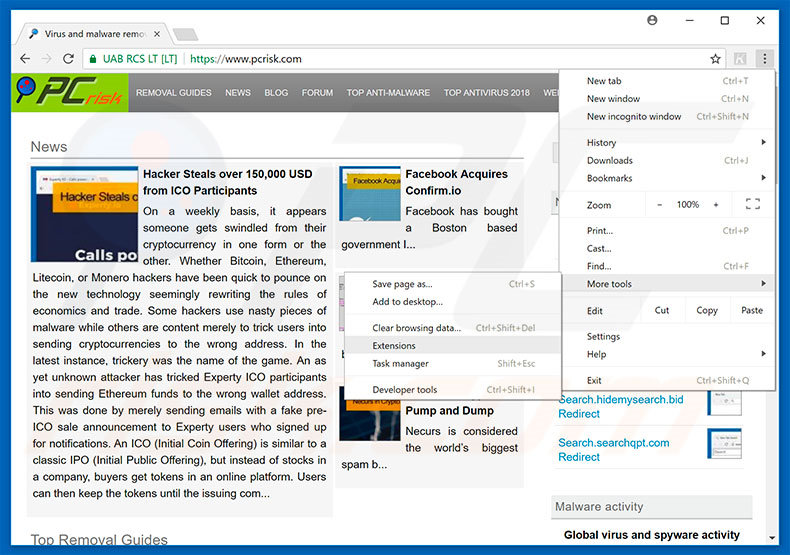The width and height of the screenshot is (790, 555).
Task: Expand the Help submenu arrow
Action: (x=763, y=354)
